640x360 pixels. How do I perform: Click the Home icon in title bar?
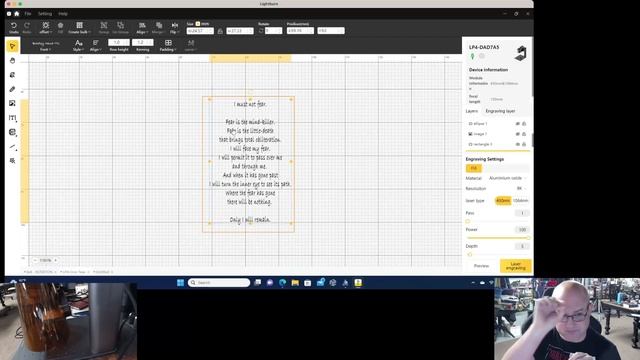(x=17, y=13)
